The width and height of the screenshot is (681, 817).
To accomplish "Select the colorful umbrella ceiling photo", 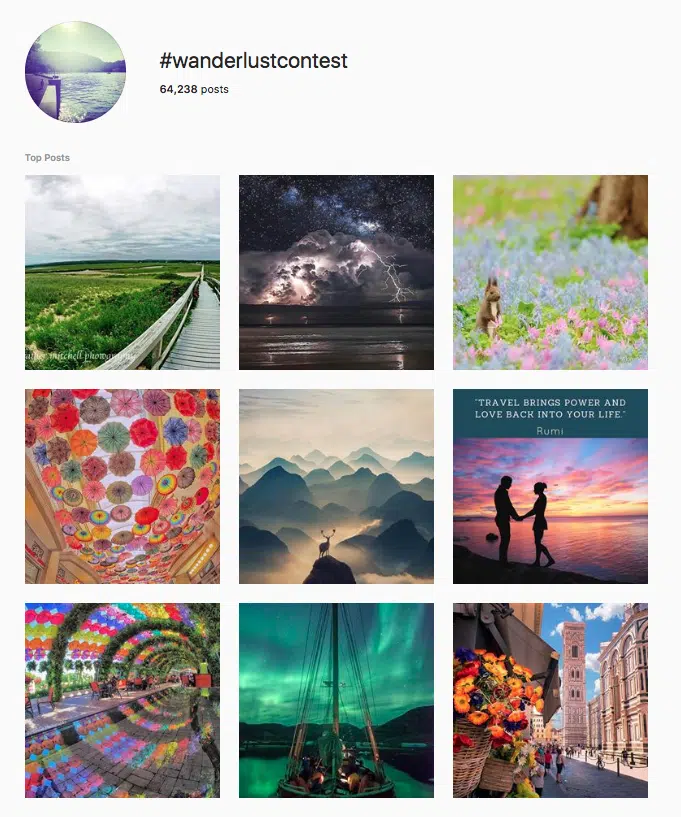I will click(x=122, y=486).
